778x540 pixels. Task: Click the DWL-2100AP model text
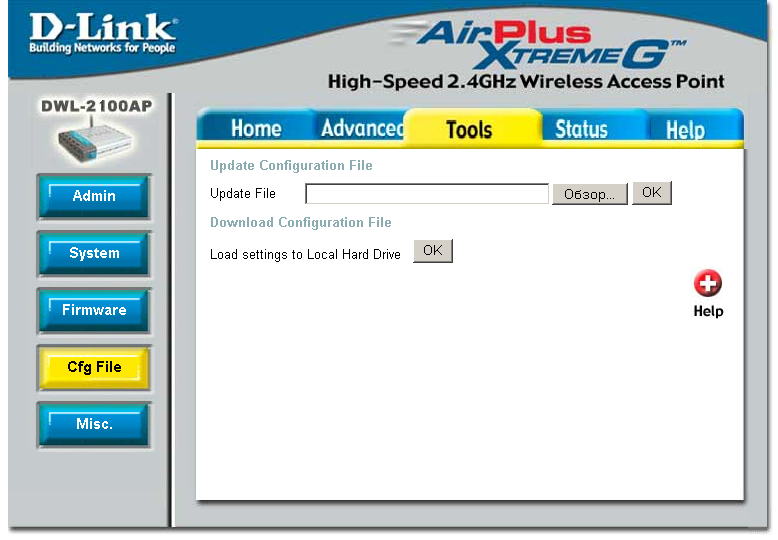(x=96, y=106)
